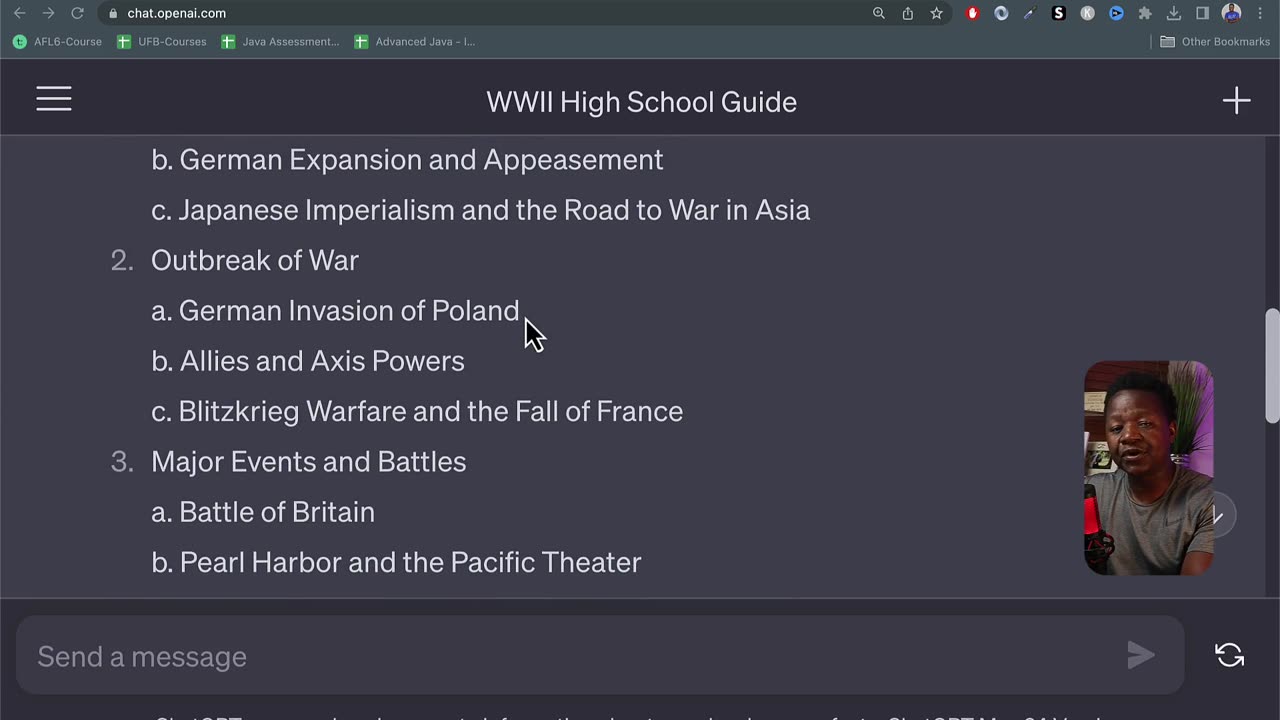The height and width of the screenshot is (720, 1280).
Task: Open the browser Extensions puzzle icon
Action: click(x=1145, y=13)
